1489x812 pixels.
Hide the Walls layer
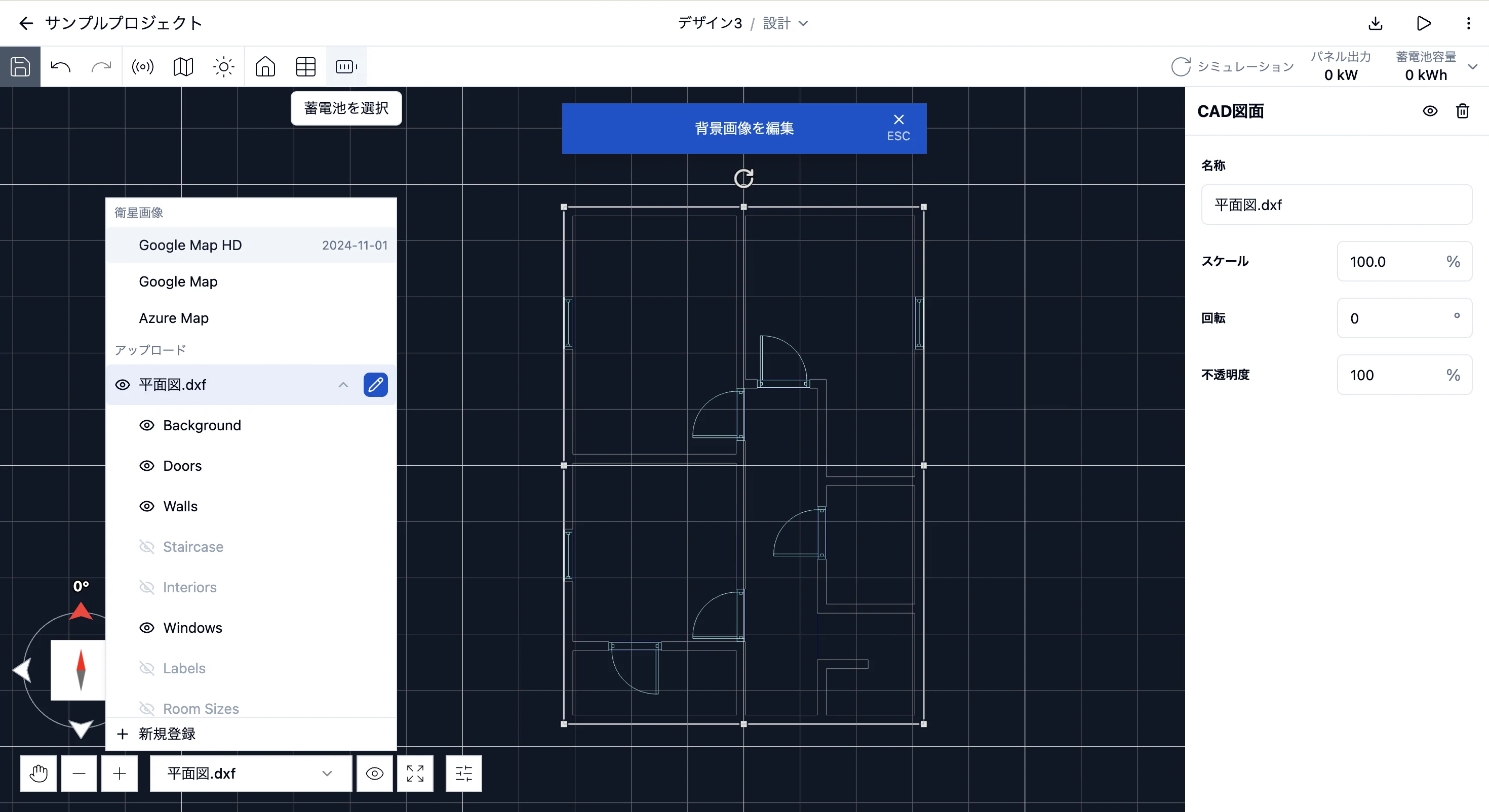(147, 506)
